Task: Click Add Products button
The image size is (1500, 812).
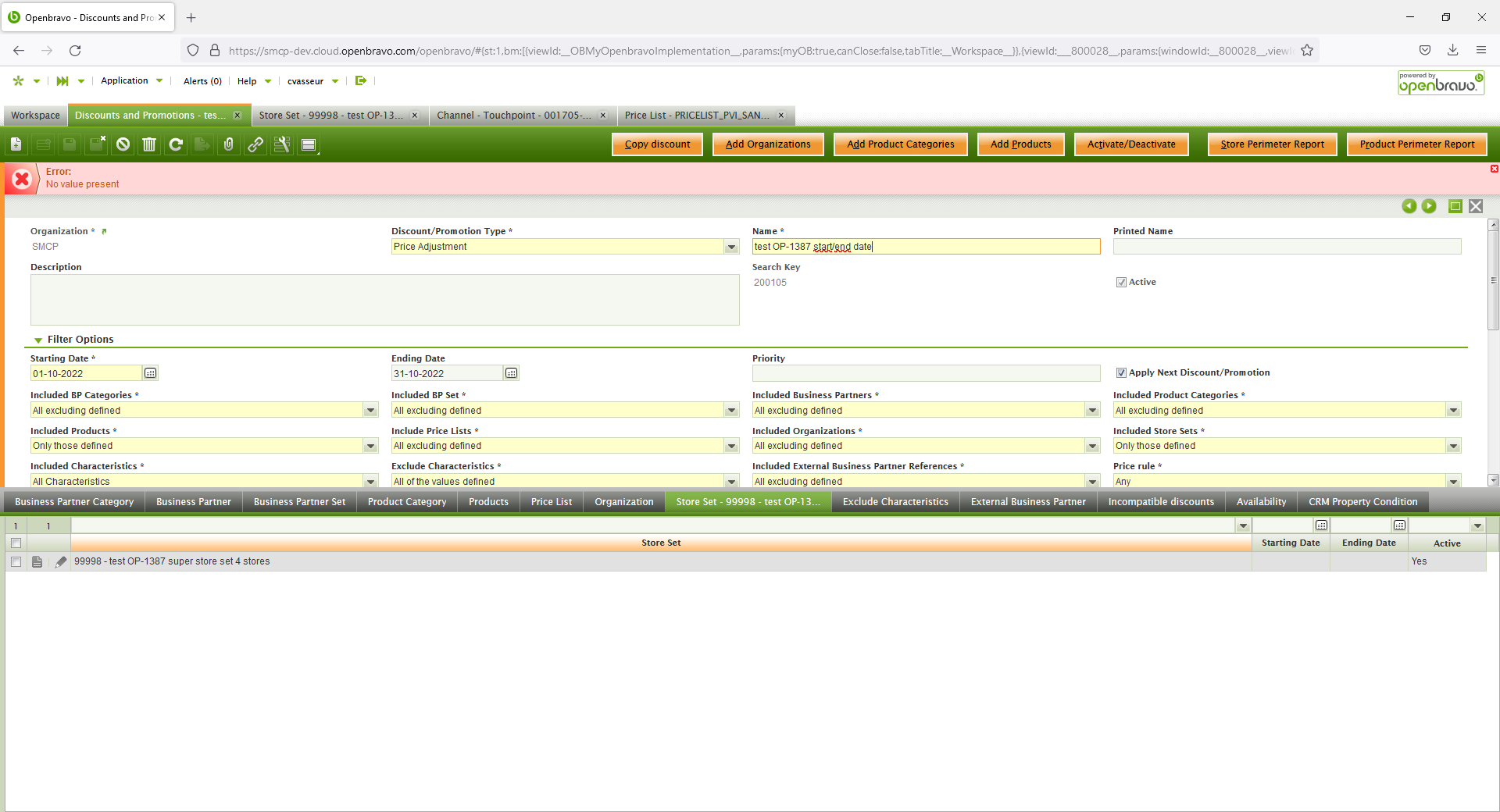Action: 1020,144
